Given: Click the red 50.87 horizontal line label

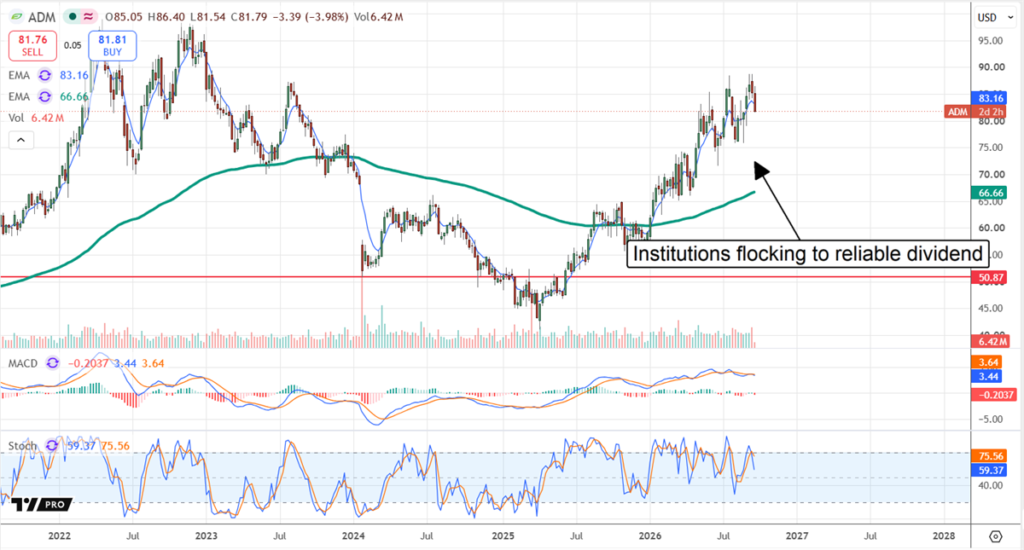Looking at the screenshot, I should pyautogui.click(x=991, y=278).
